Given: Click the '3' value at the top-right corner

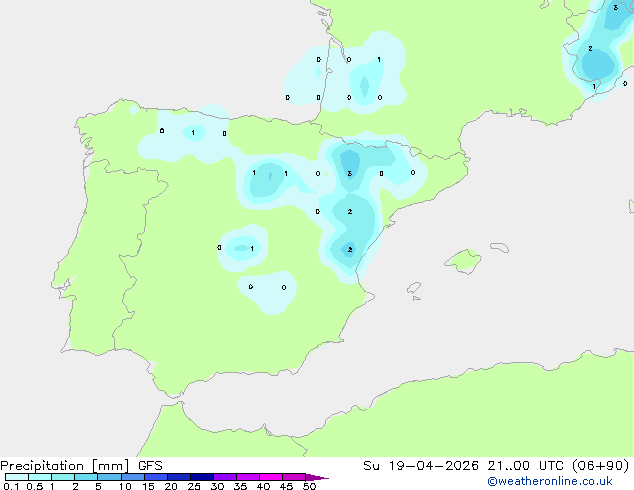Looking at the screenshot, I should (x=615, y=7).
